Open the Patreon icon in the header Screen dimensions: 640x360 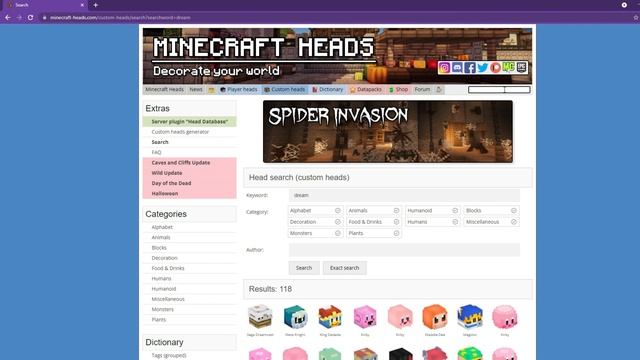pos(495,67)
